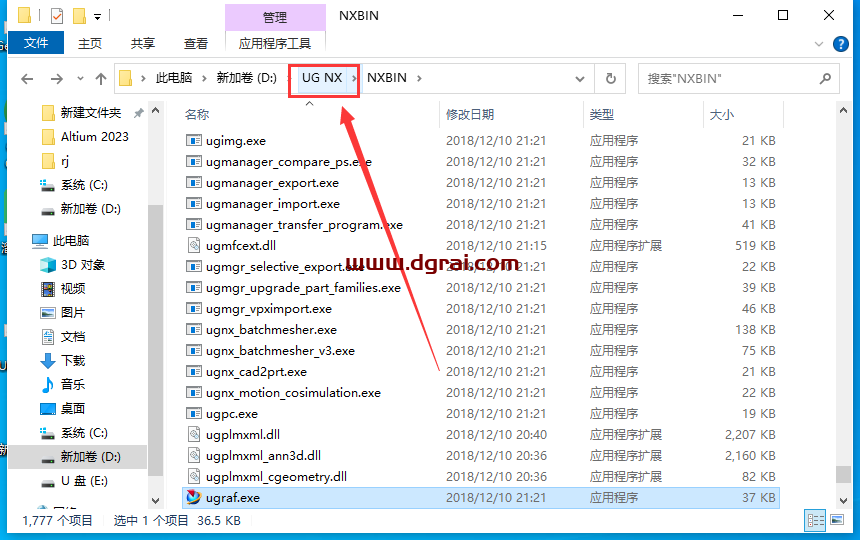Expand the recent locations dropdown arrow
The image size is (860, 540).
[80, 78]
